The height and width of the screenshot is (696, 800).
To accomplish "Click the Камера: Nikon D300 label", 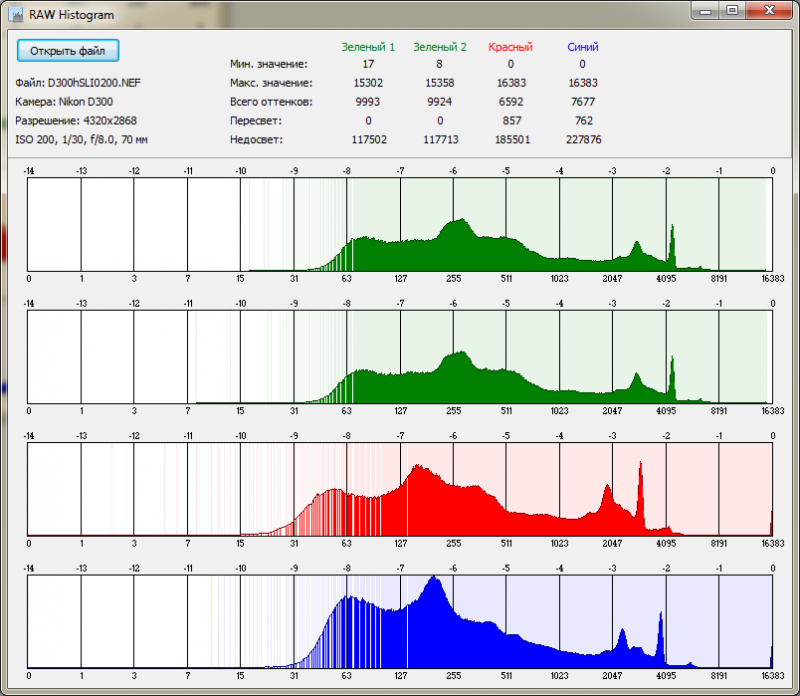I will 64,102.
